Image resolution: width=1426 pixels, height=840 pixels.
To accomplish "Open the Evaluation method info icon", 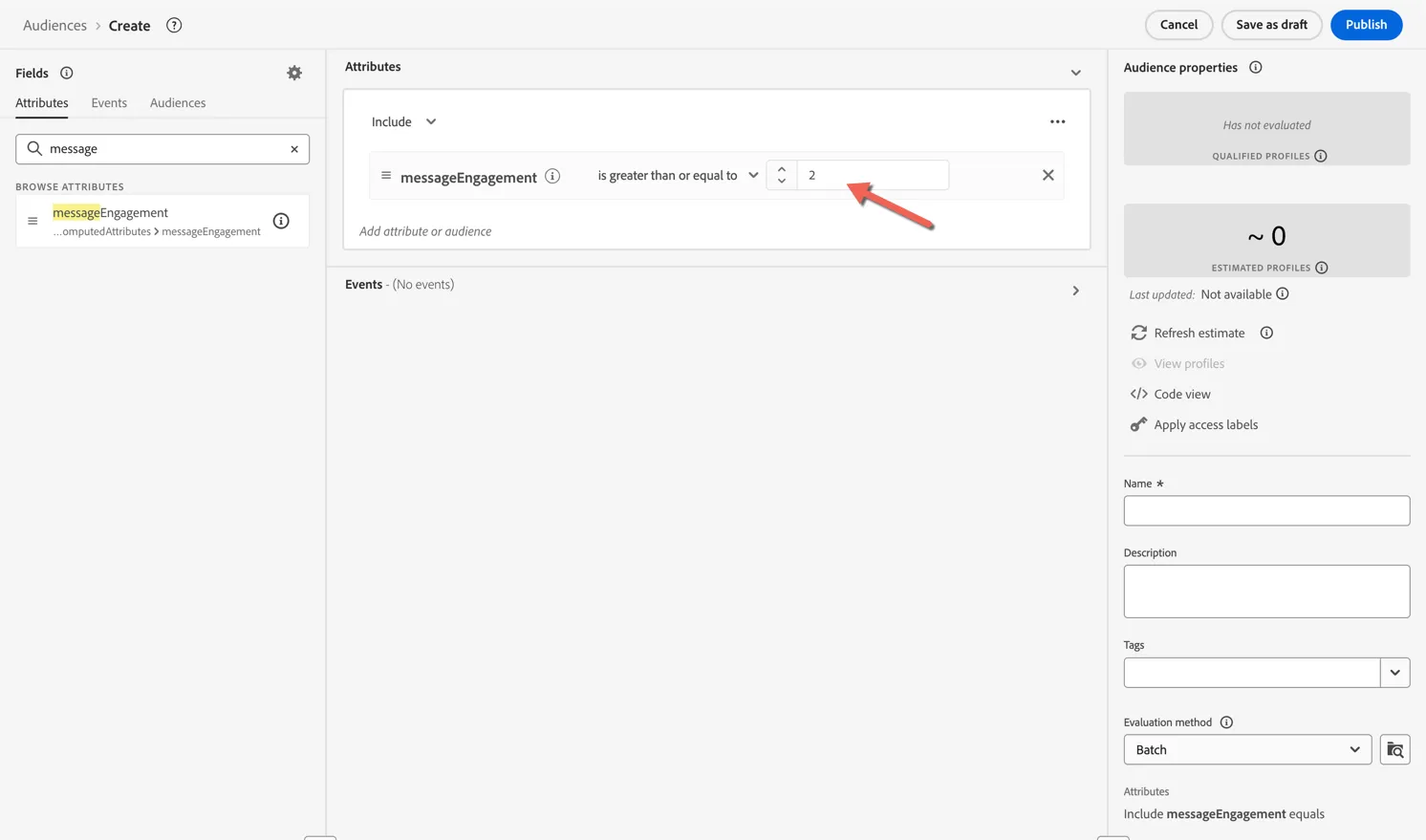I will coord(1226,722).
